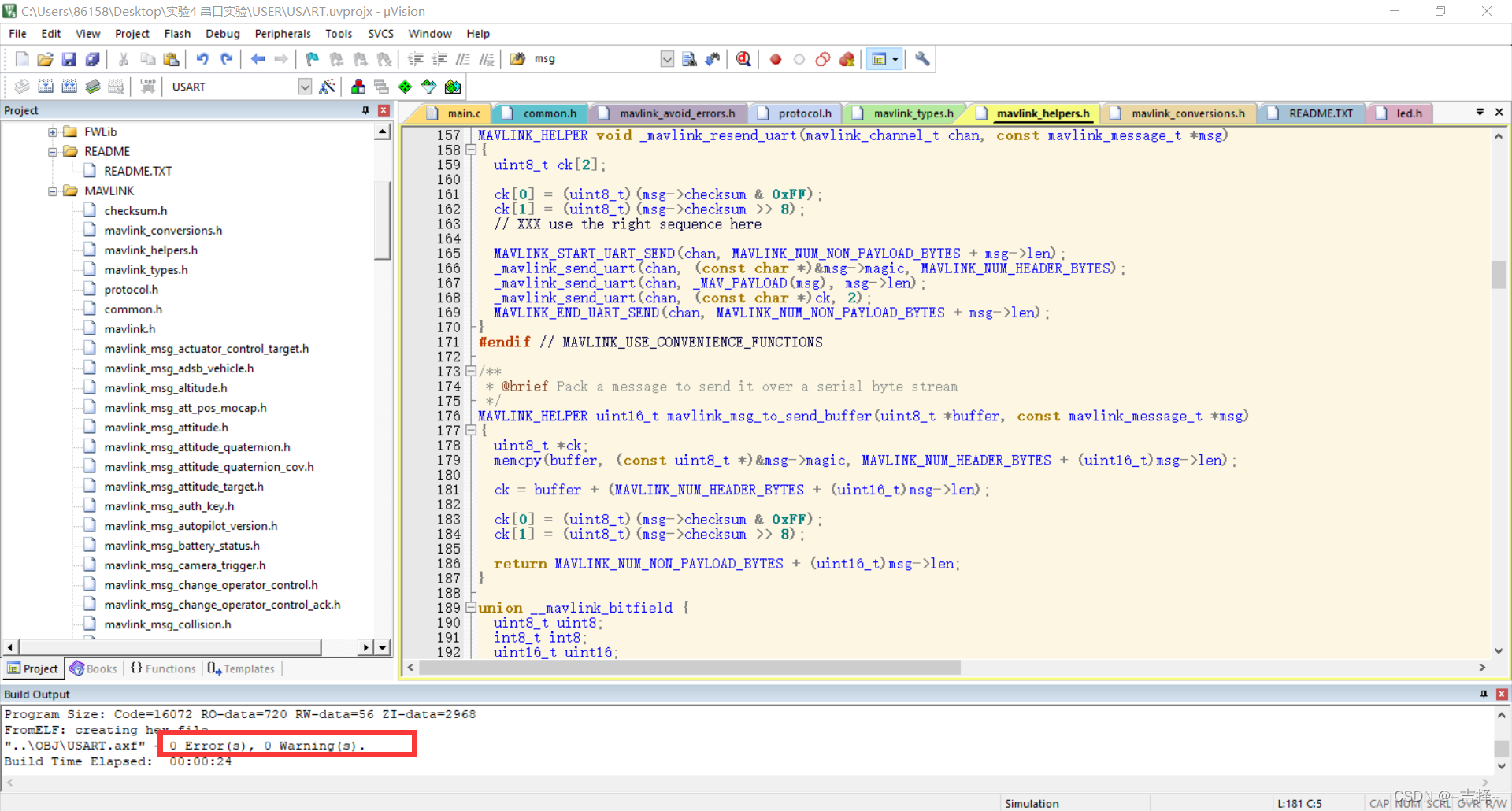Collapse code block at line 158

pos(471,150)
